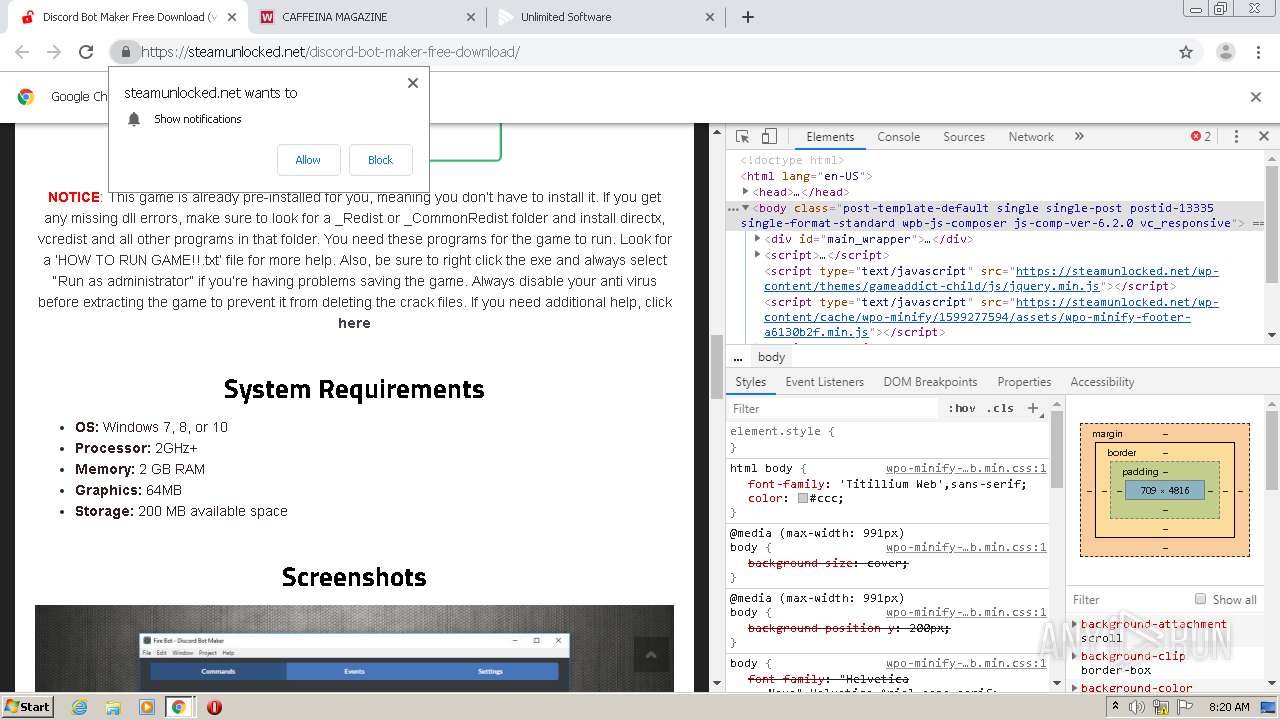1280x720 pixels.
Task: Switch to the CAFFEINA MAGAZINE tab
Action: pyautogui.click(x=368, y=17)
